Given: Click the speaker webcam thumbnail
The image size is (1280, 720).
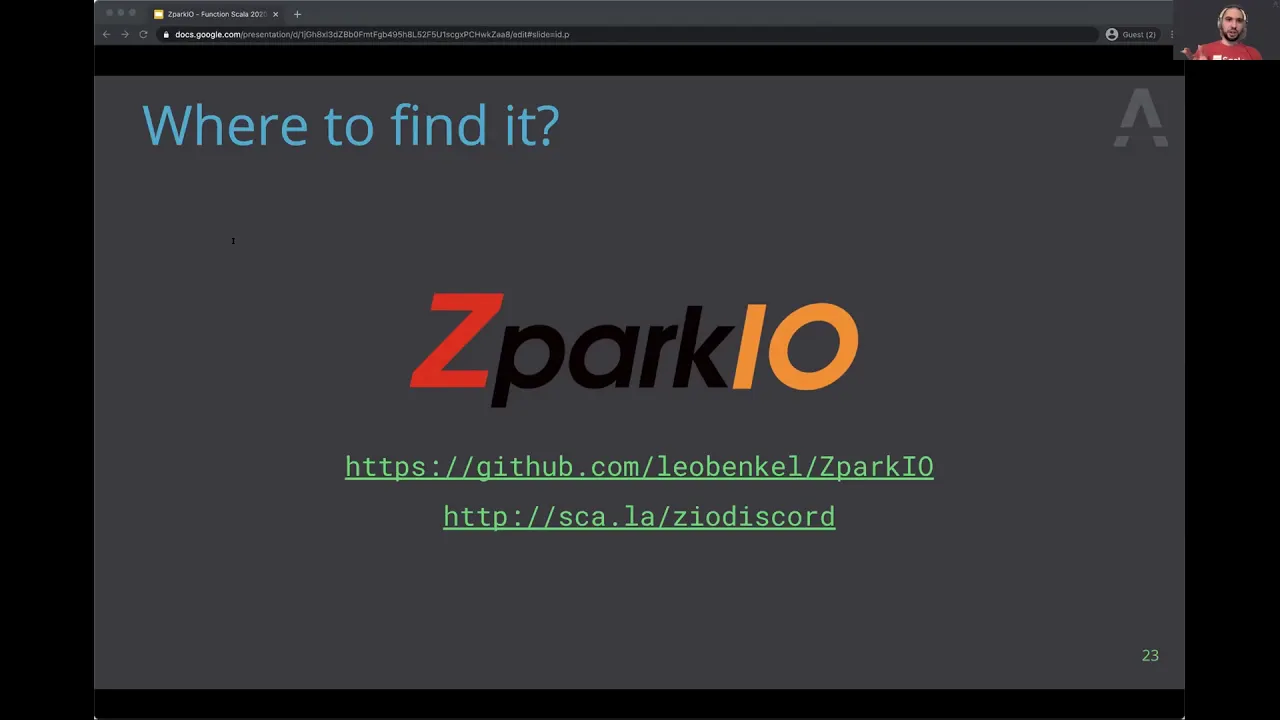Looking at the screenshot, I should pos(1226,31).
